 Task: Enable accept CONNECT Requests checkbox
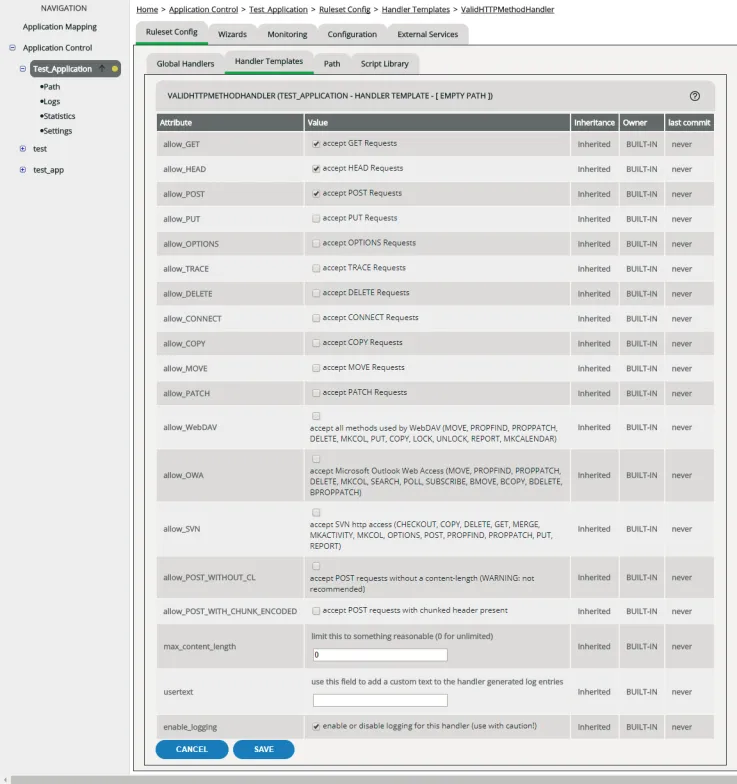[316, 318]
